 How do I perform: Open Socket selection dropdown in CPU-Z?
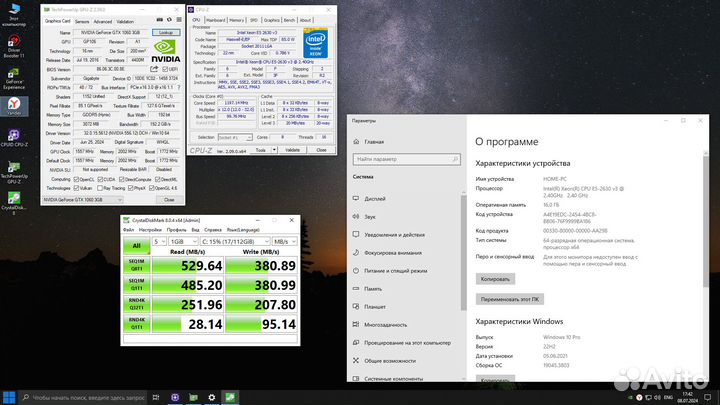coord(235,137)
